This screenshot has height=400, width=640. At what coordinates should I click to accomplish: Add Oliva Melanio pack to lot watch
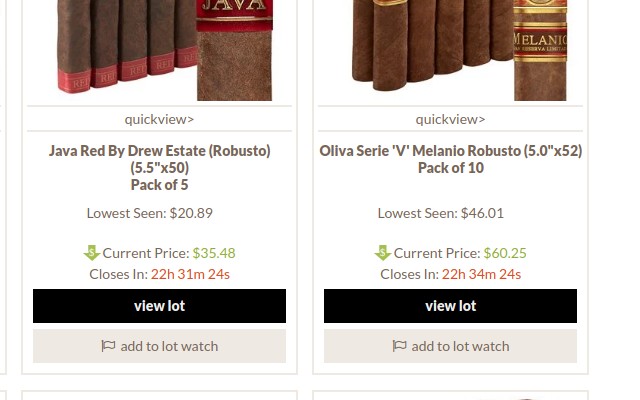pyautogui.click(x=451, y=346)
